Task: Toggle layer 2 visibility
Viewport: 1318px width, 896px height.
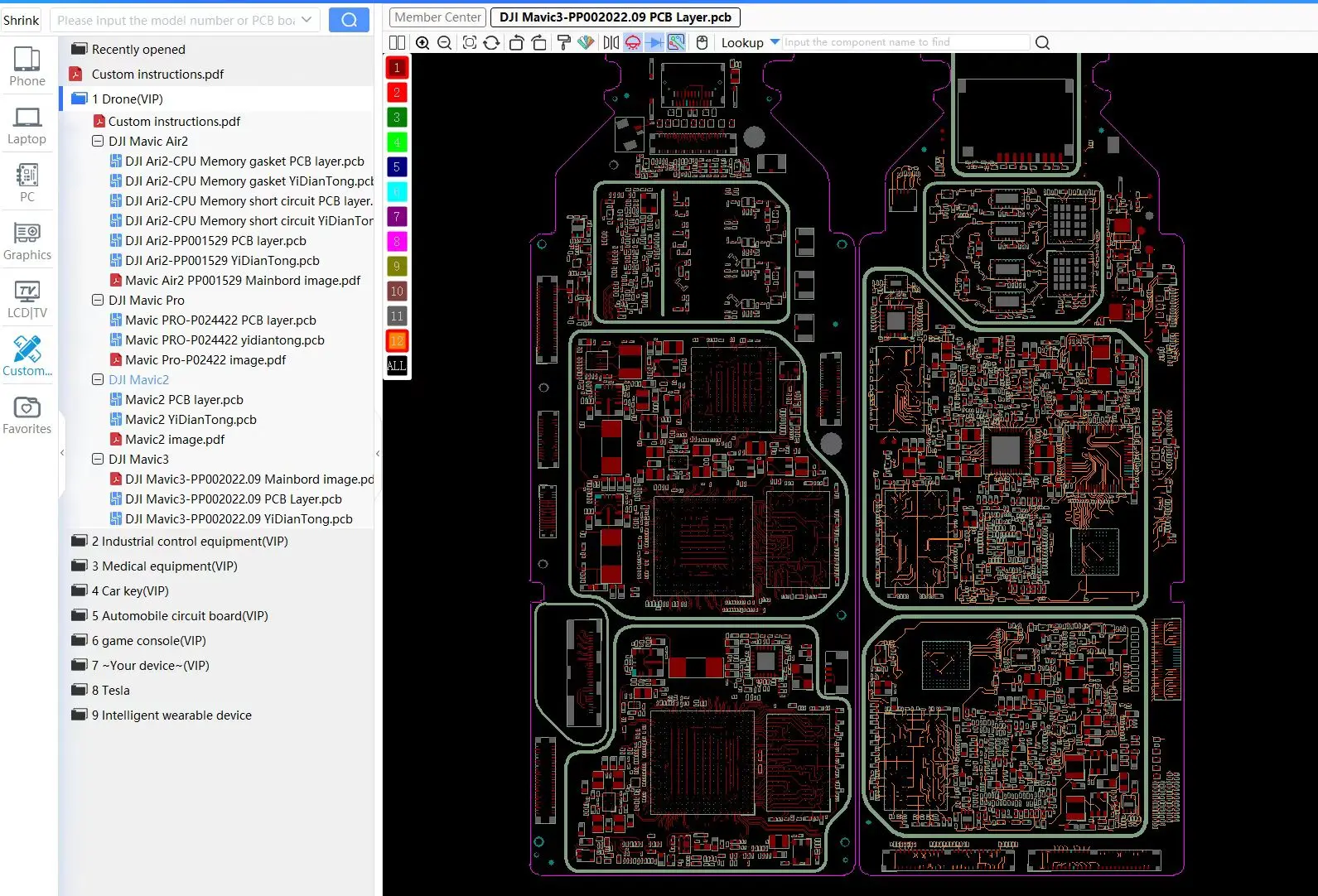Action: [397, 92]
